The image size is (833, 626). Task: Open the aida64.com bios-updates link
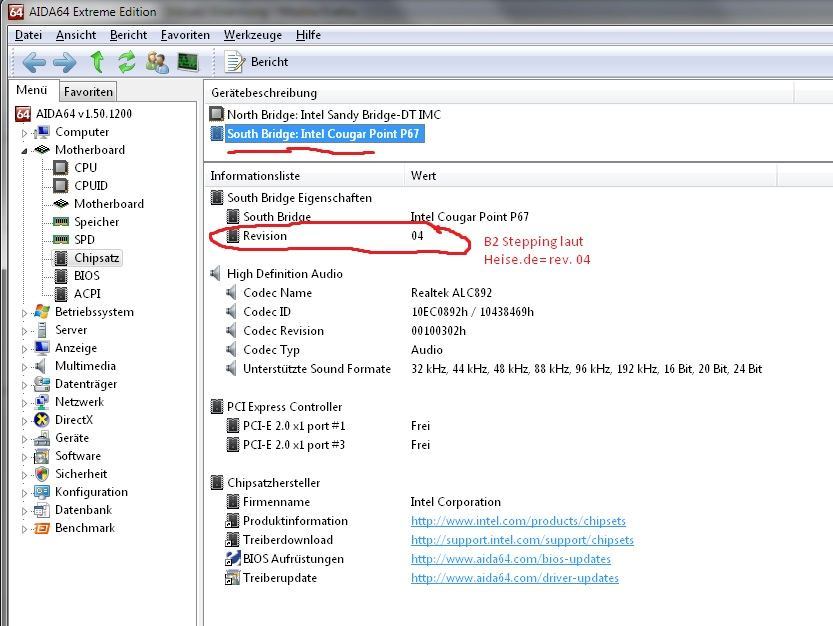click(x=511, y=559)
